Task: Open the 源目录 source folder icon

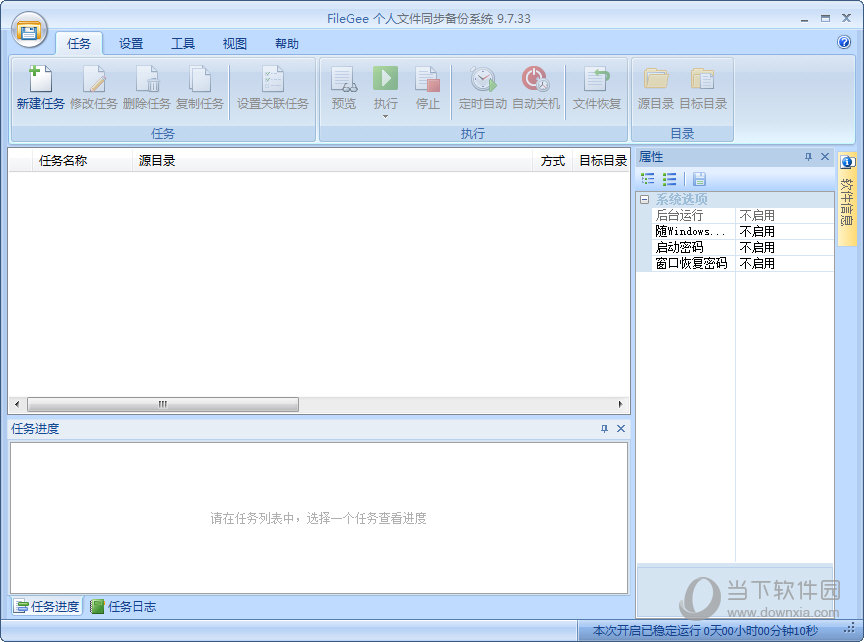Action: (656, 79)
